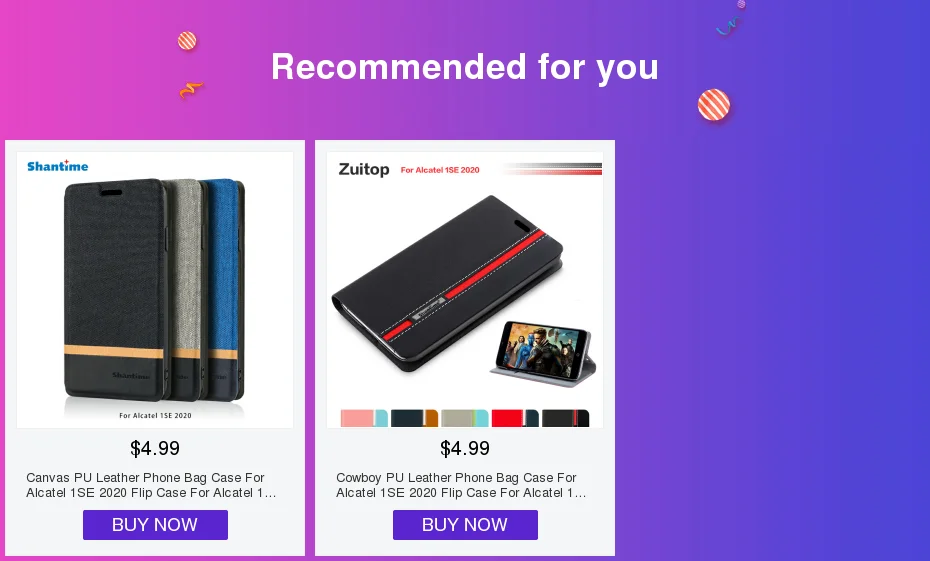Viewport: 930px width, 561px height.
Task: Click the Zuitop brand logo
Action: coord(364,170)
